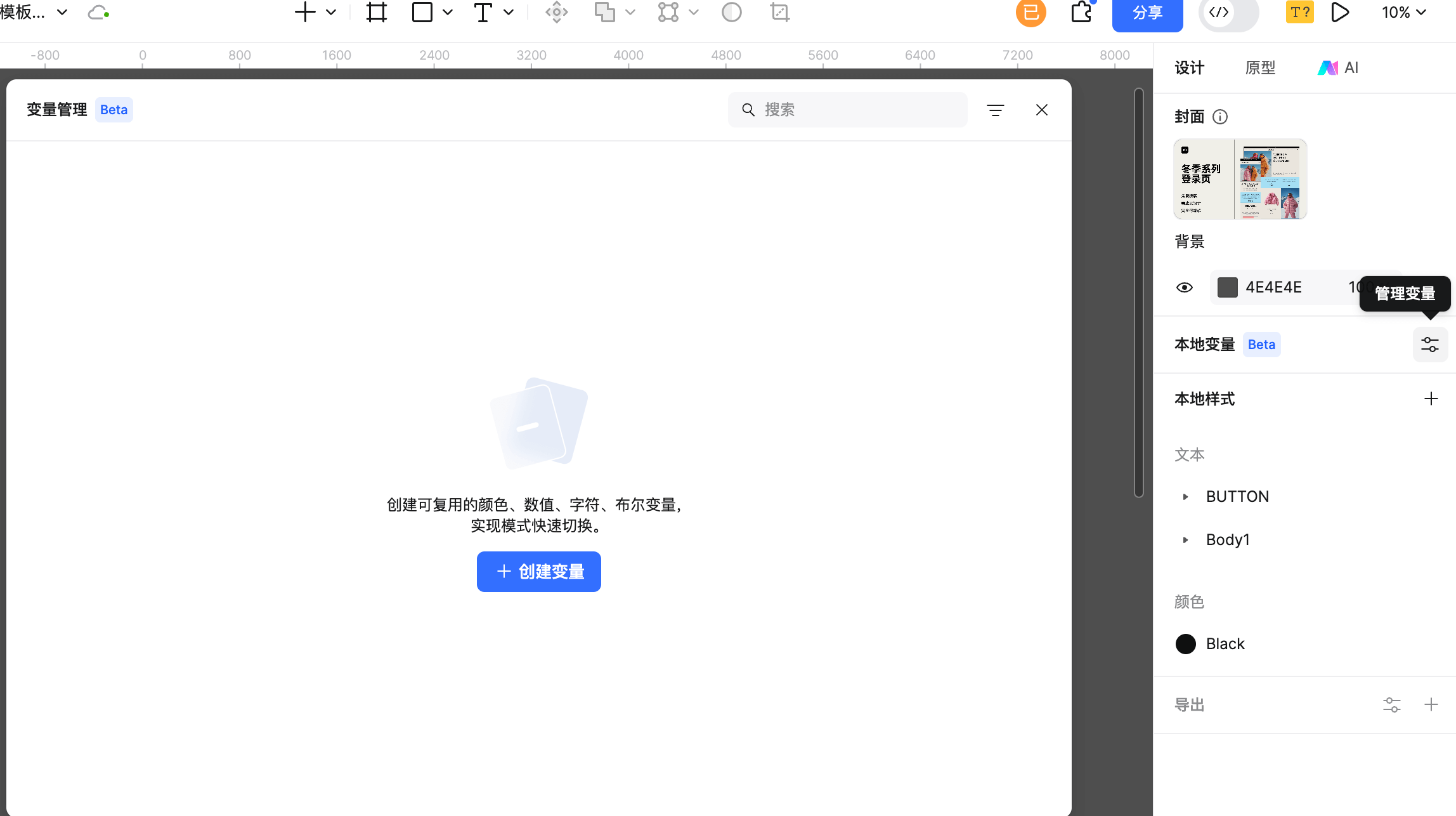Toggle the developer mode </> switch
The image size is (1456, 816).
[1219, 12]
